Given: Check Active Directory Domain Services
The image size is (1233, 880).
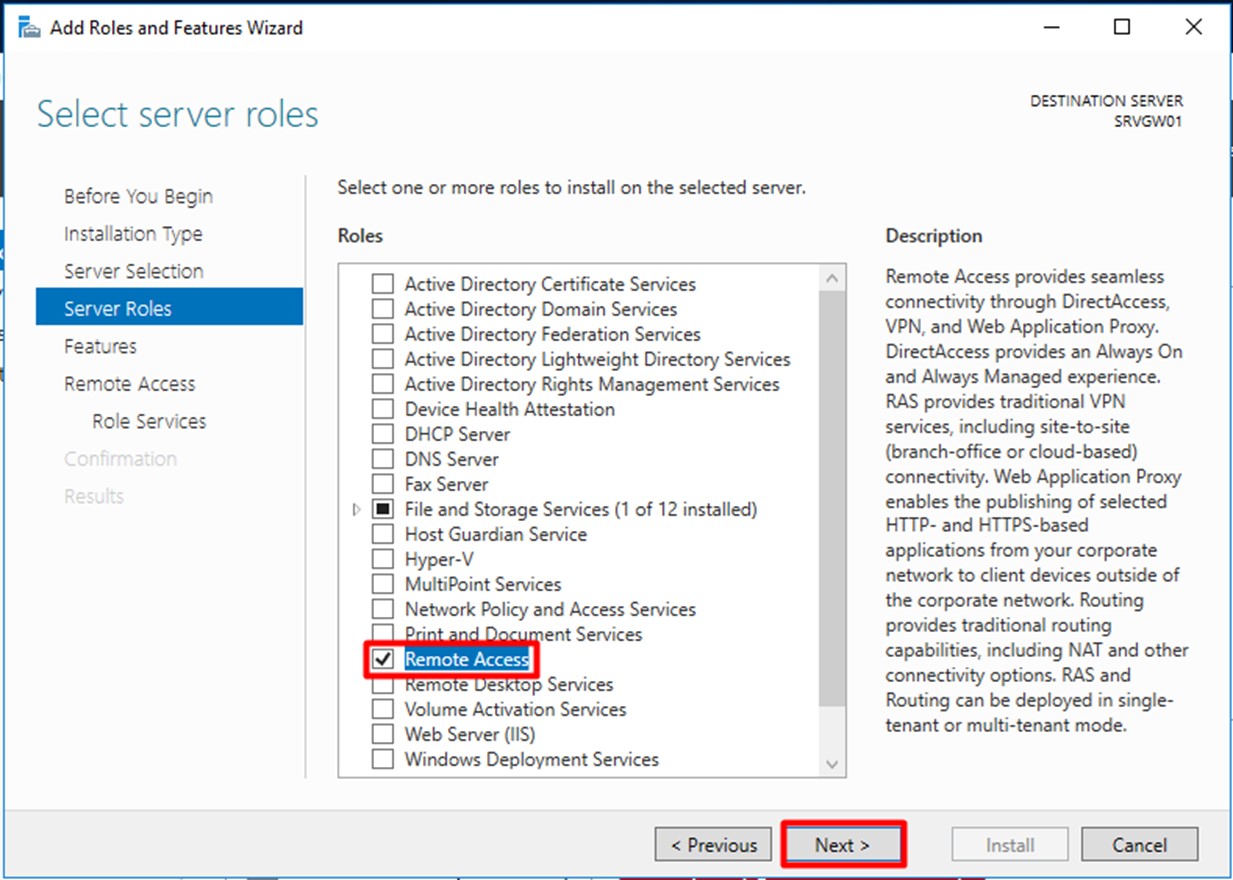Looking at the screenshot, I should [381, 309].
